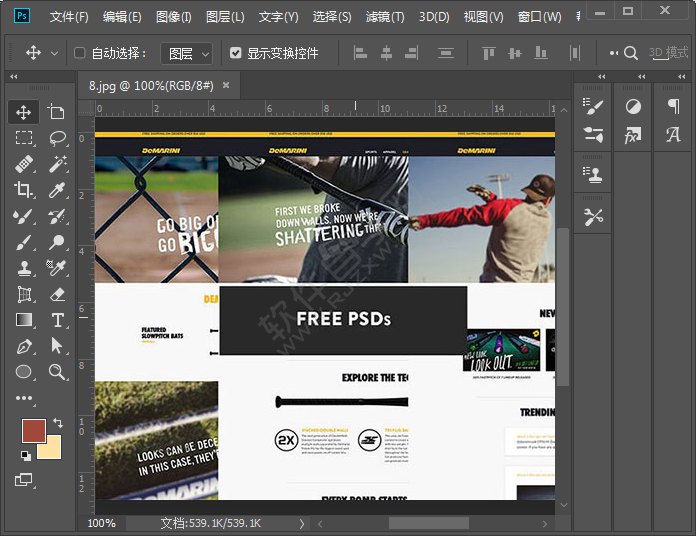Activate the Zoom tool in toolbox
696x536 pixels.
tap(57, 372)
